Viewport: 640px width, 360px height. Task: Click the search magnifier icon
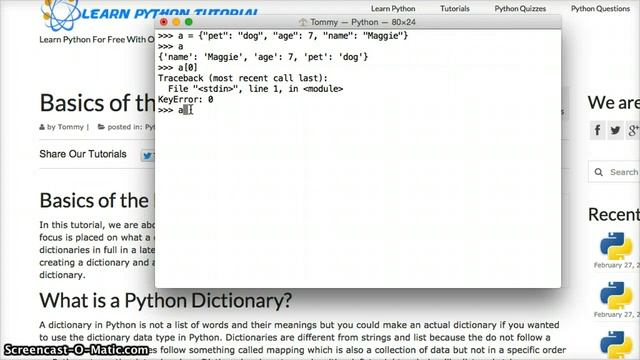(x=598, y=172)
